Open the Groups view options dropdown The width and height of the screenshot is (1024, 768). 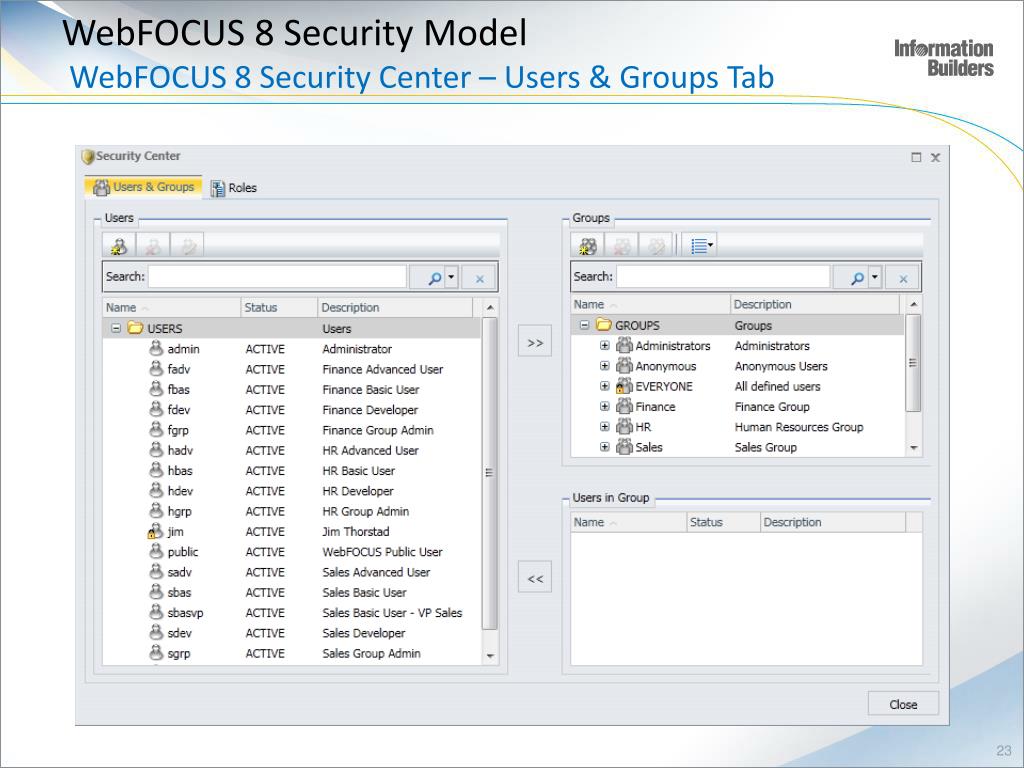(x=701, y=246)
